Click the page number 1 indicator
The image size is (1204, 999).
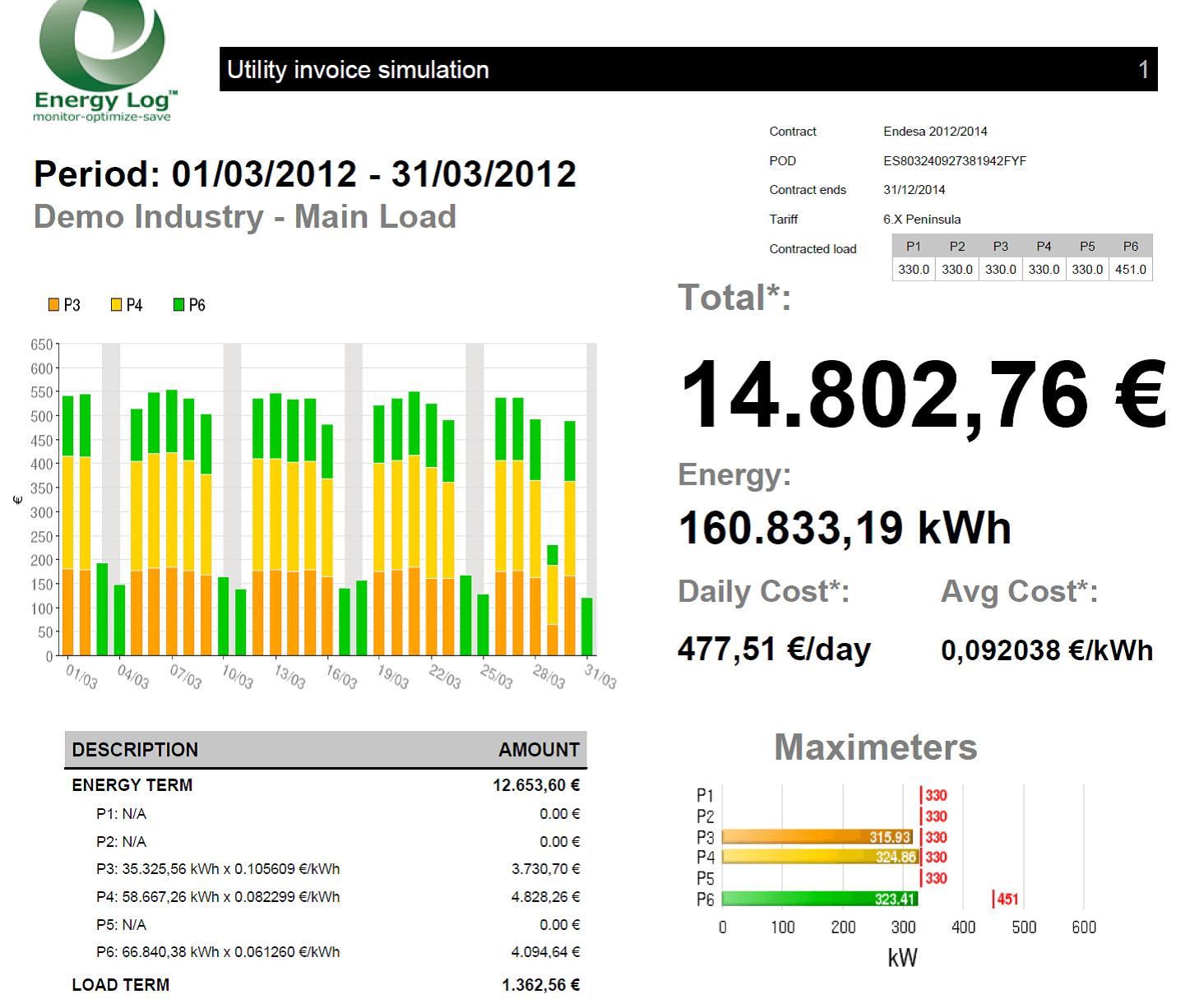pos(1145,70)
